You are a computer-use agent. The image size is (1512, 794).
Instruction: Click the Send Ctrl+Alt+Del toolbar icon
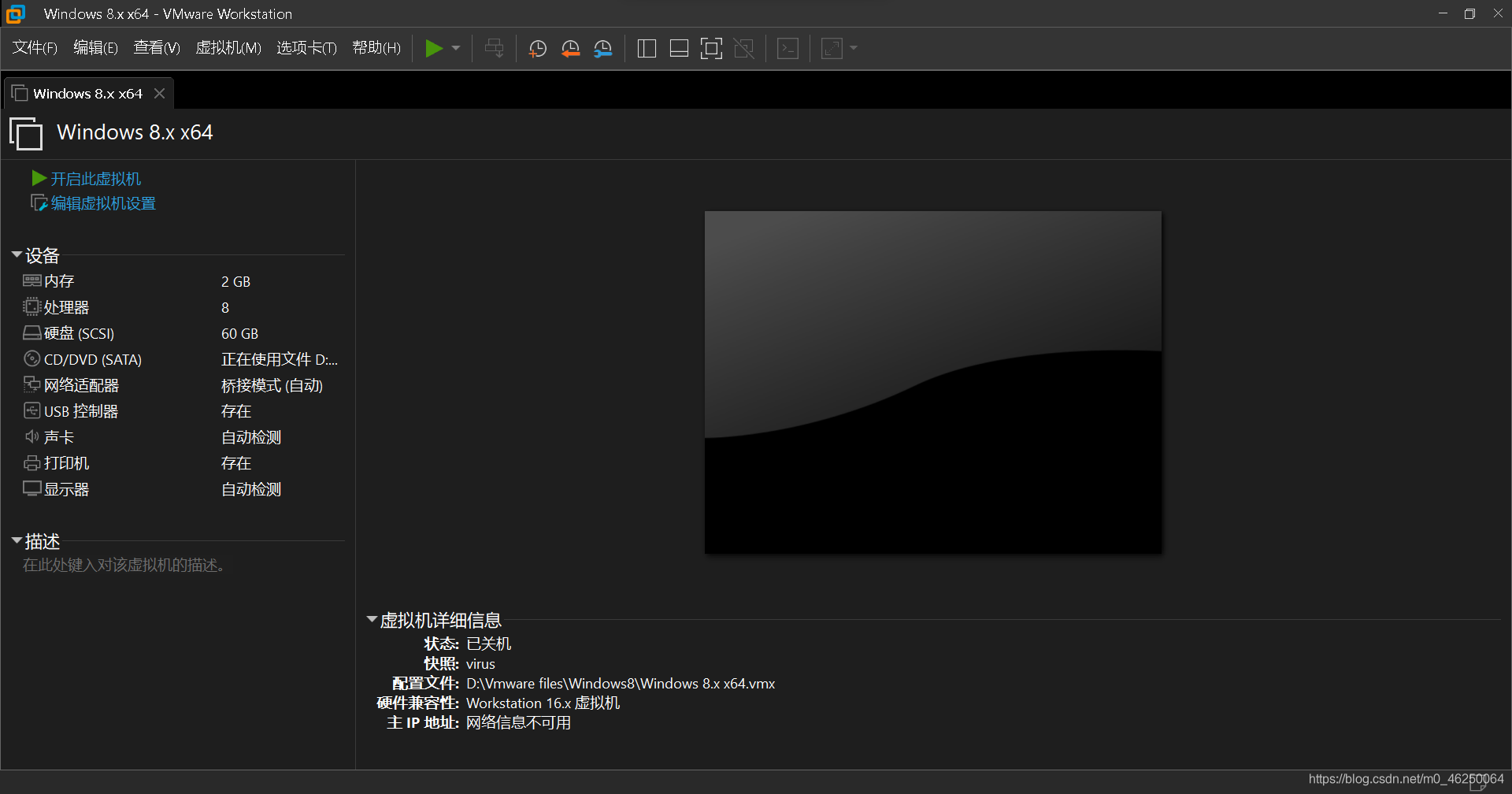[x=495, y=48]
